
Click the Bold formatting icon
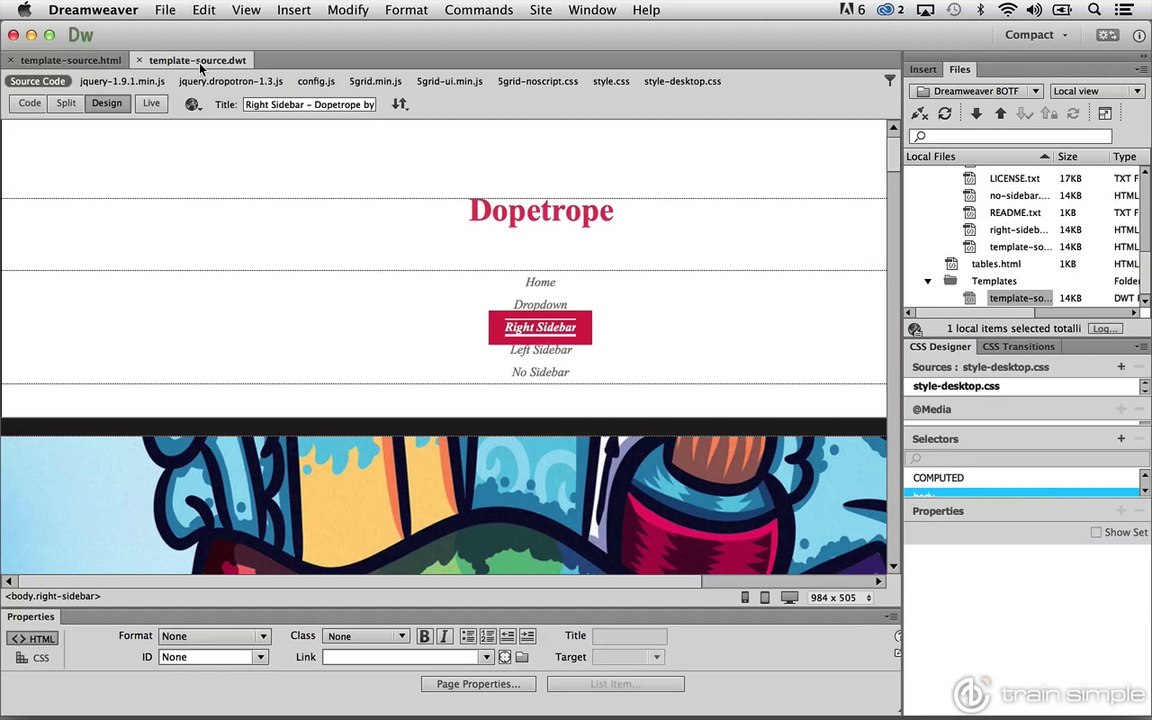424,636
